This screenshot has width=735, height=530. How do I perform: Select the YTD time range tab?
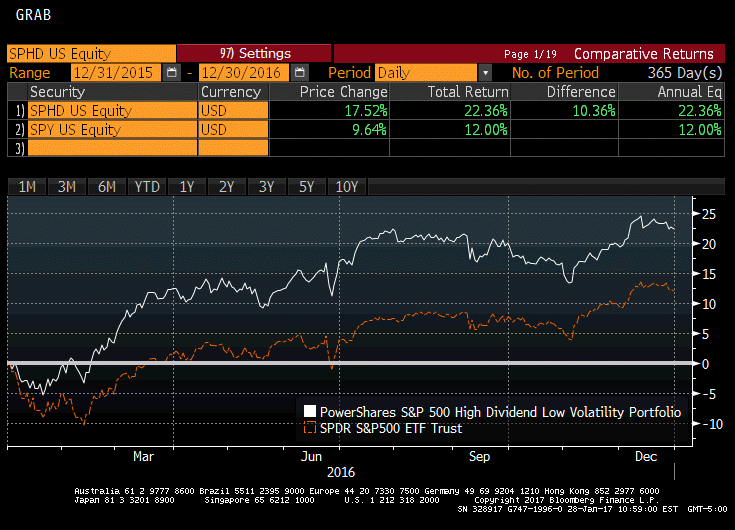point(147,187)
